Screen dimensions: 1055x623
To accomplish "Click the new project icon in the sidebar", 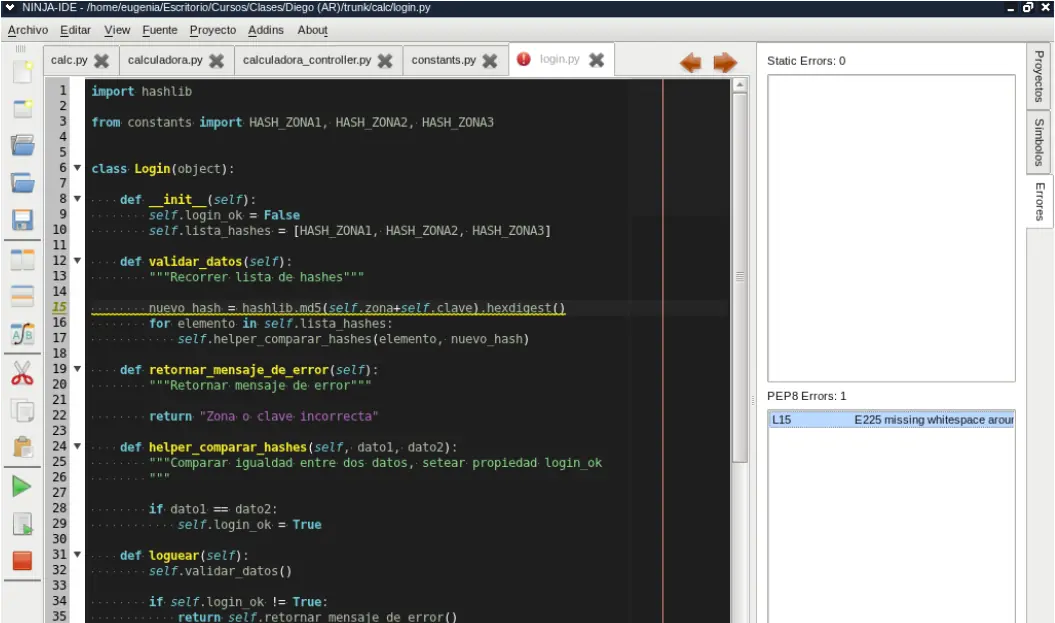I will pyautogui.click(x=22, y=108).
